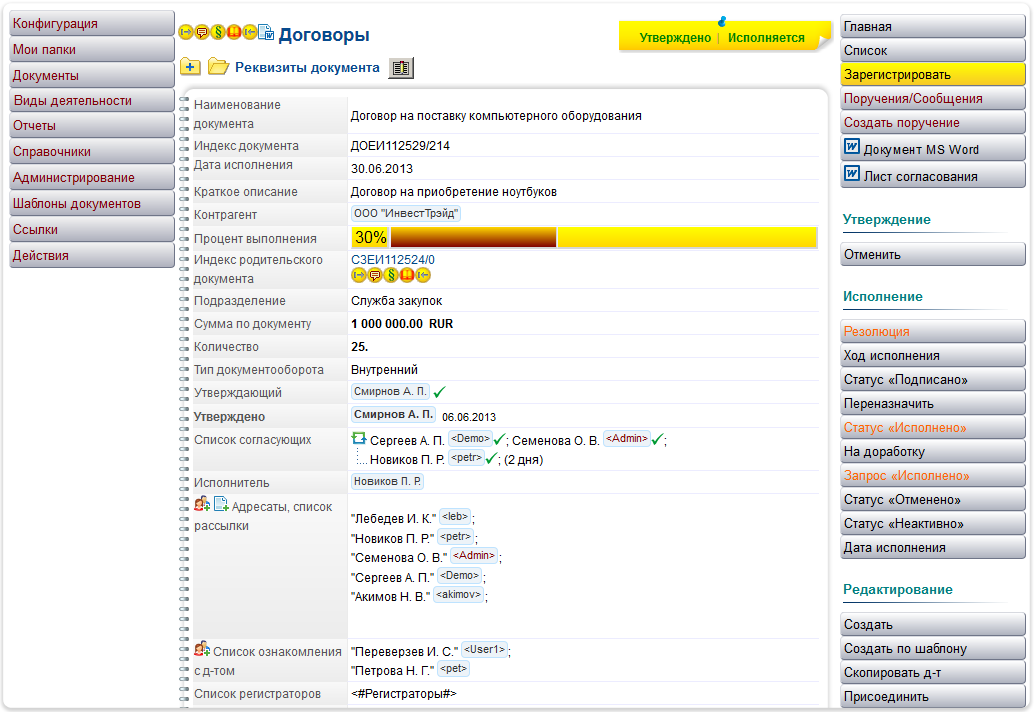Image resolution: width=1034 pixels, height=712 pixels.
Task: Open document comments via speech bubble icon
Action: (201, 33)
